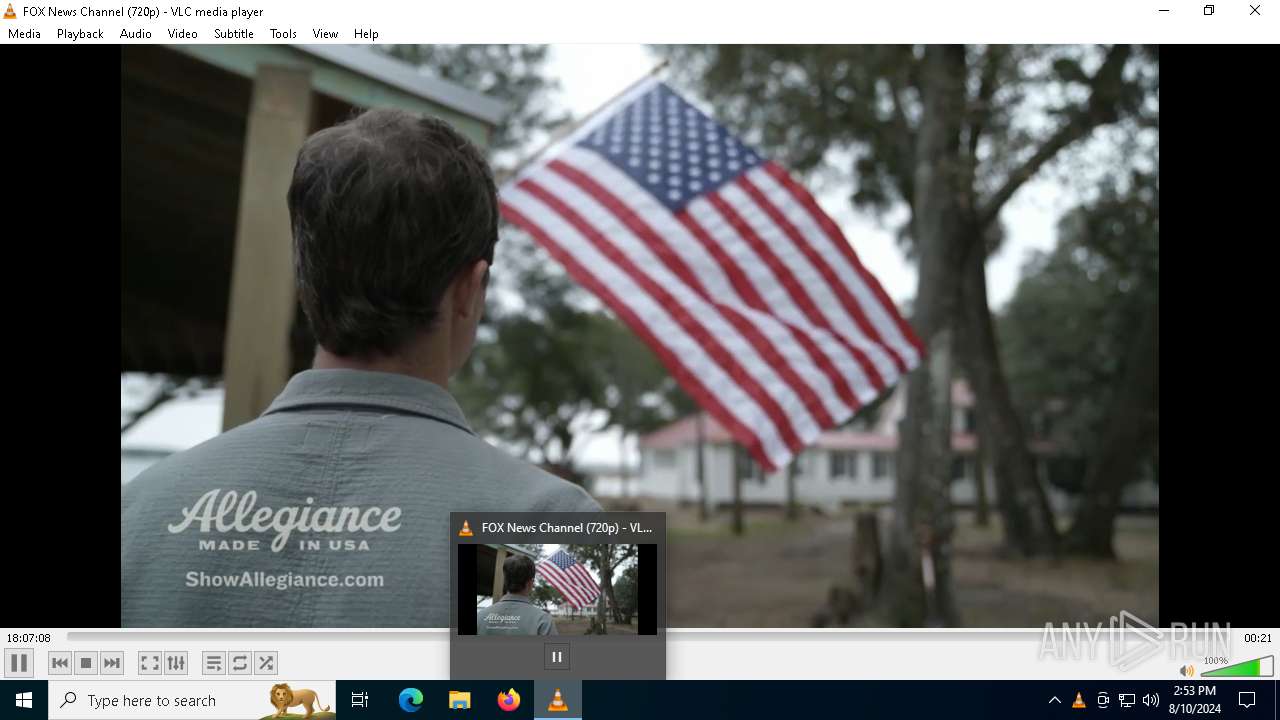Adjust the volume slider at 100%

(1237, 667)
